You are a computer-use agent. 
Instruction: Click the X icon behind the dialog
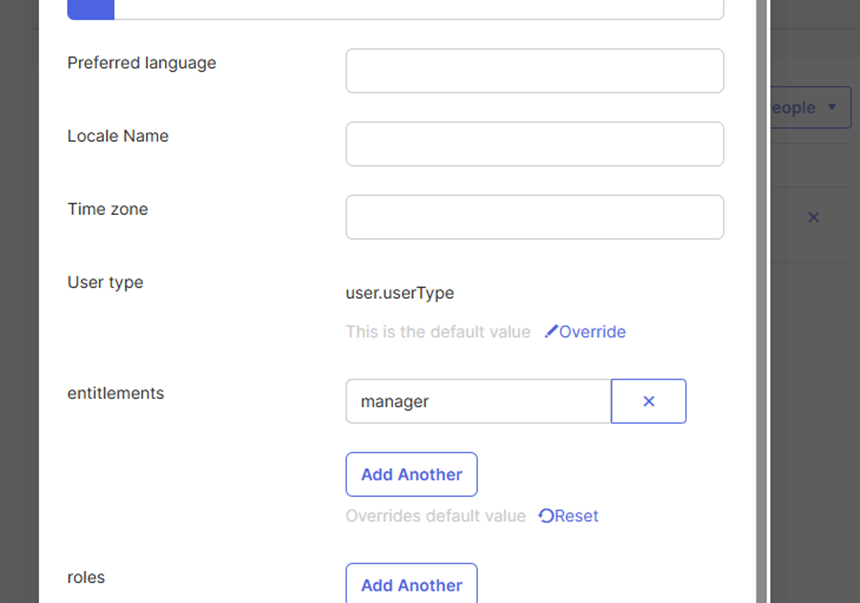[x=813, y=217]
